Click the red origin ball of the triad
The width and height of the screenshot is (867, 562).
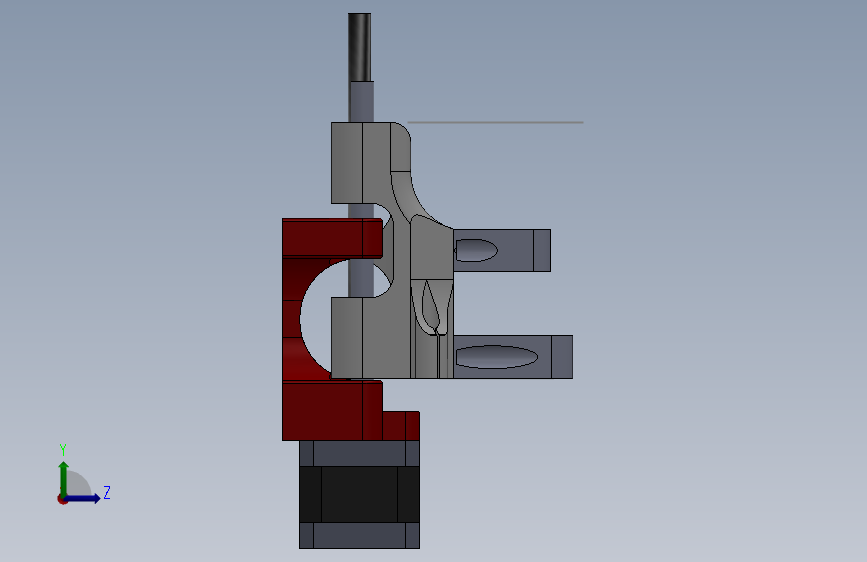[x=62, y=499]
